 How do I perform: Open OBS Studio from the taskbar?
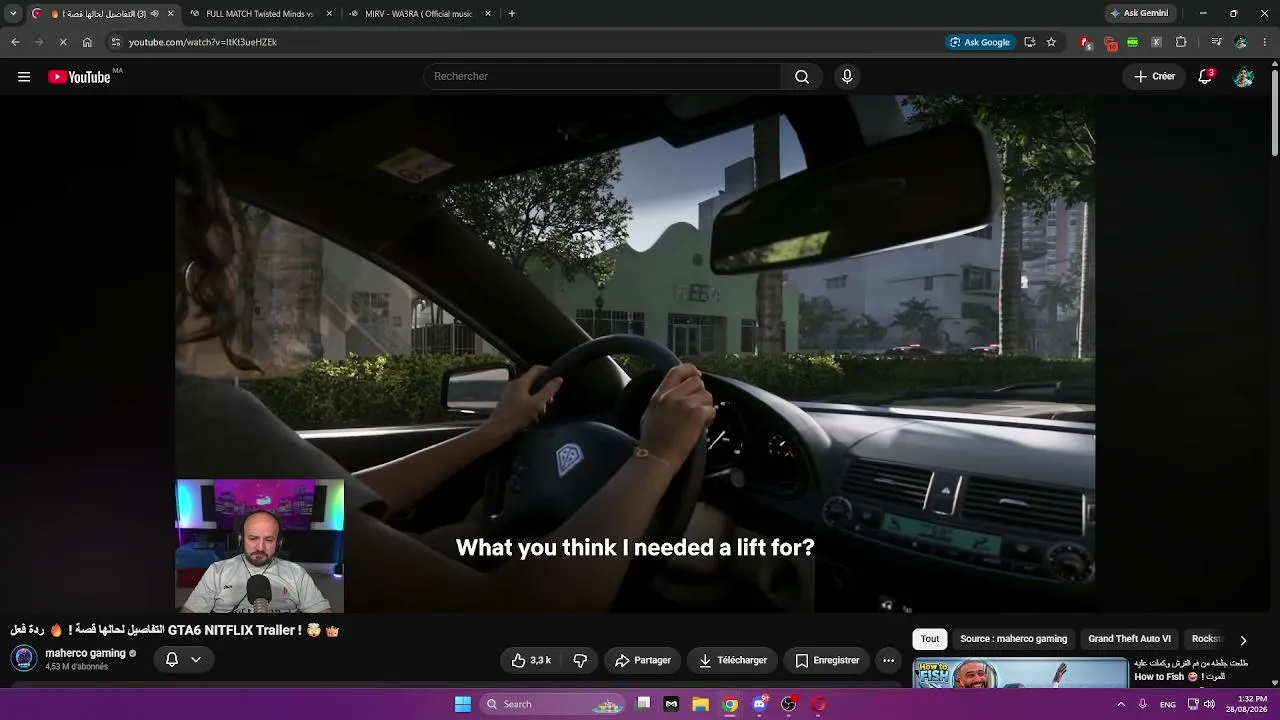coord(789,704)
